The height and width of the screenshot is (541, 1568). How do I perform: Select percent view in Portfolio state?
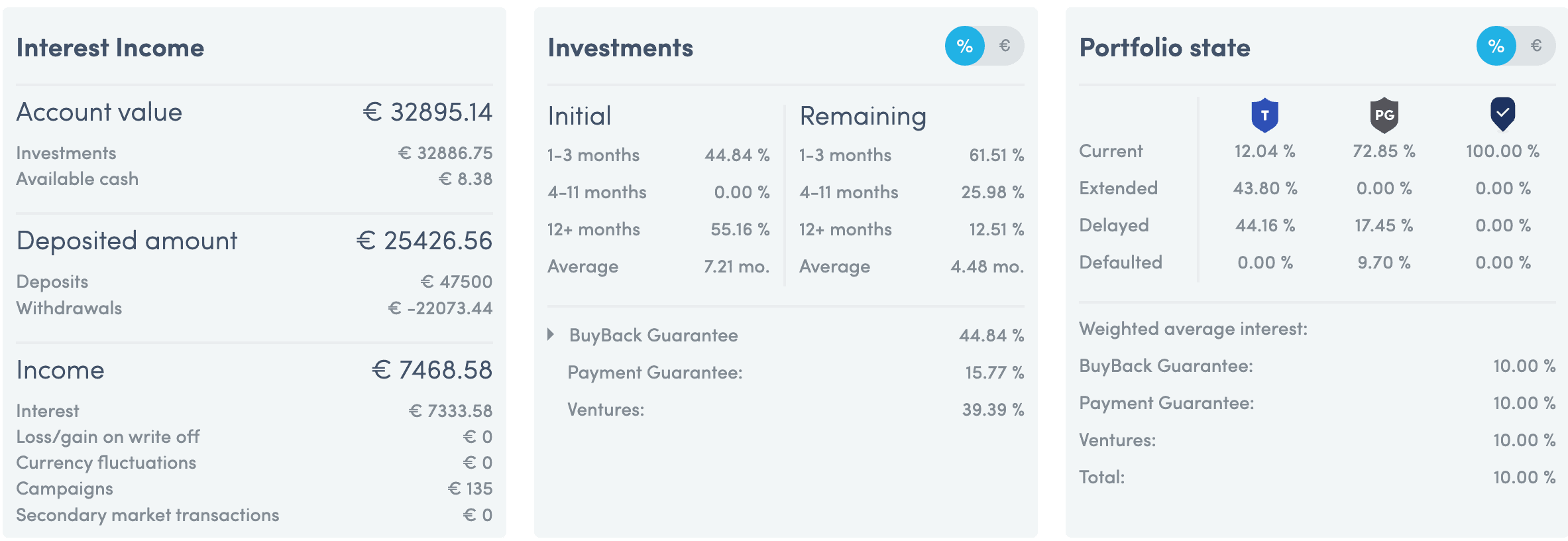coord(1496,46)
